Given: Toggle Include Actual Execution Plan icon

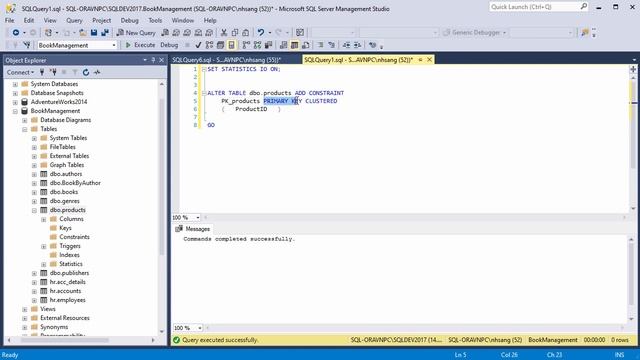Looking at the screenshot, I should [246, 45].
